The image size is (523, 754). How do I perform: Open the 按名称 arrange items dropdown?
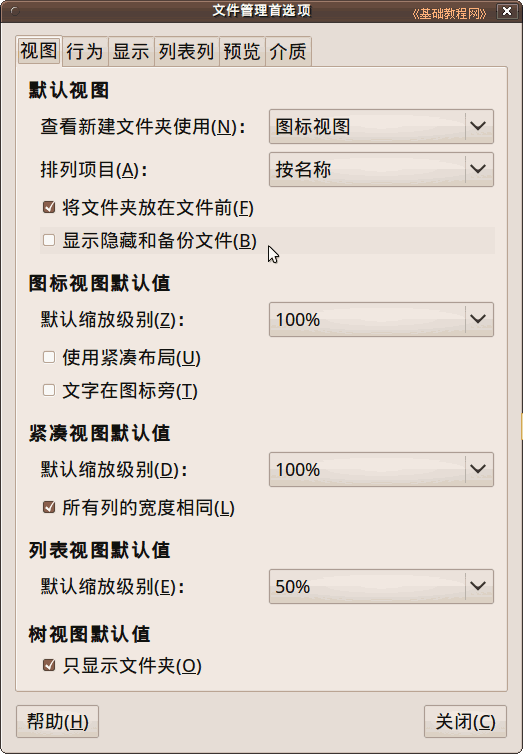pyautogui.click(x=381, y=169)
